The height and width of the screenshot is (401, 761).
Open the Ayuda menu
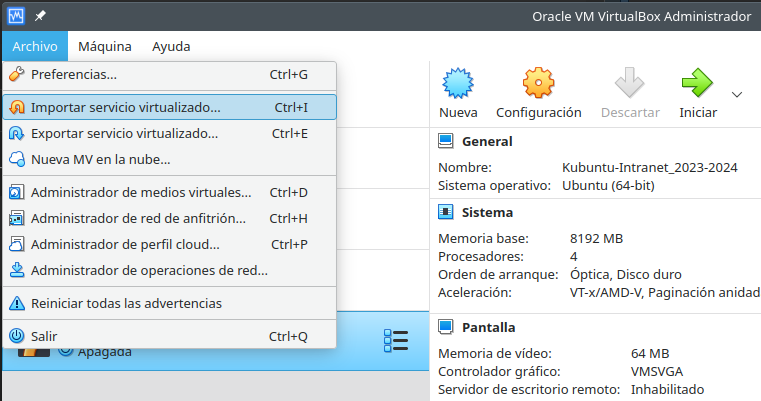171,46
